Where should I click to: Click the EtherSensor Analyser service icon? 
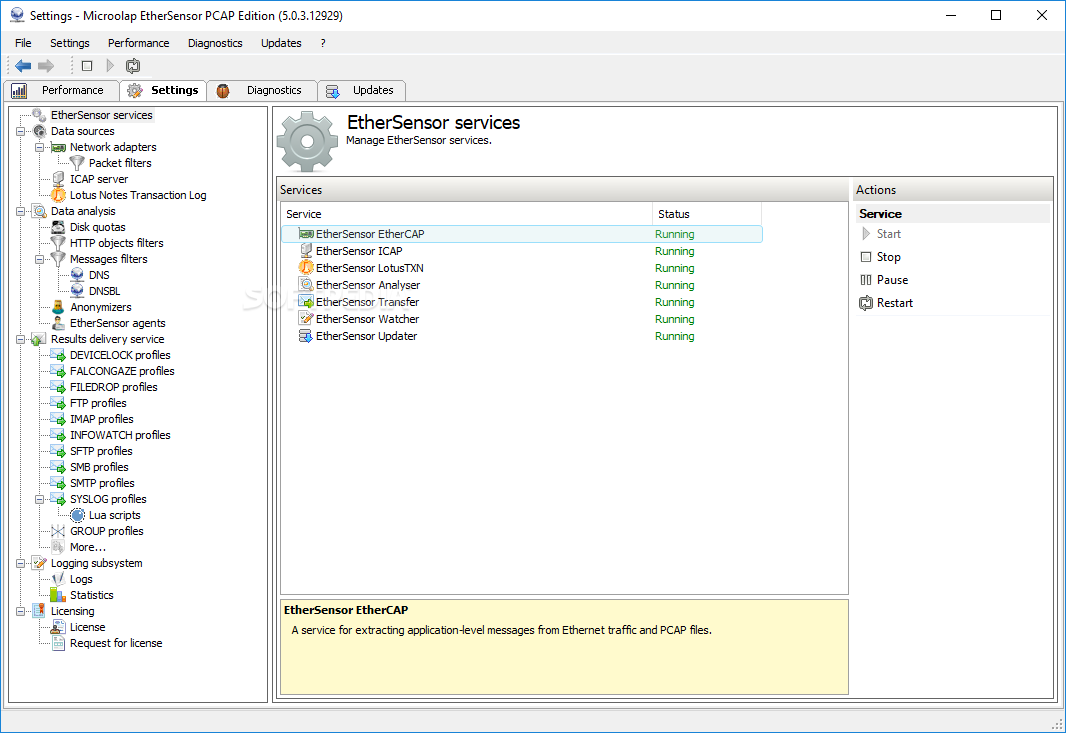point(307,285)
